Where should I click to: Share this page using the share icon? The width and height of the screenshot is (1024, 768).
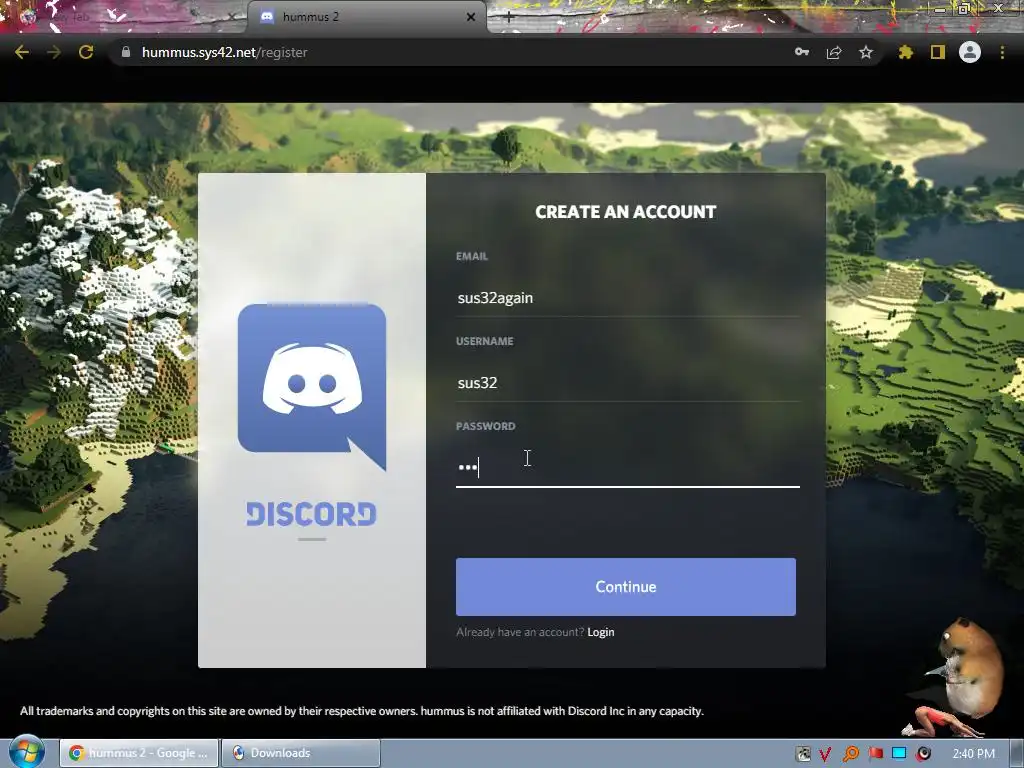[834, 52]
